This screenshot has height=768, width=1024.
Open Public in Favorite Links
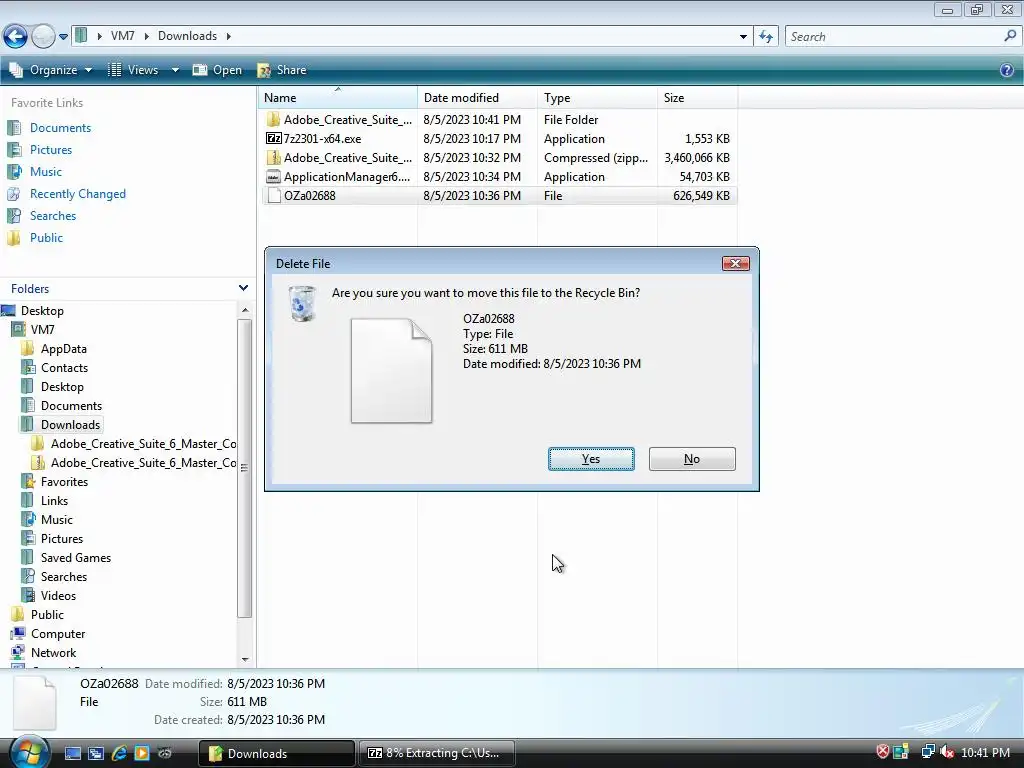pyautogui.click(x=46, y=238)
